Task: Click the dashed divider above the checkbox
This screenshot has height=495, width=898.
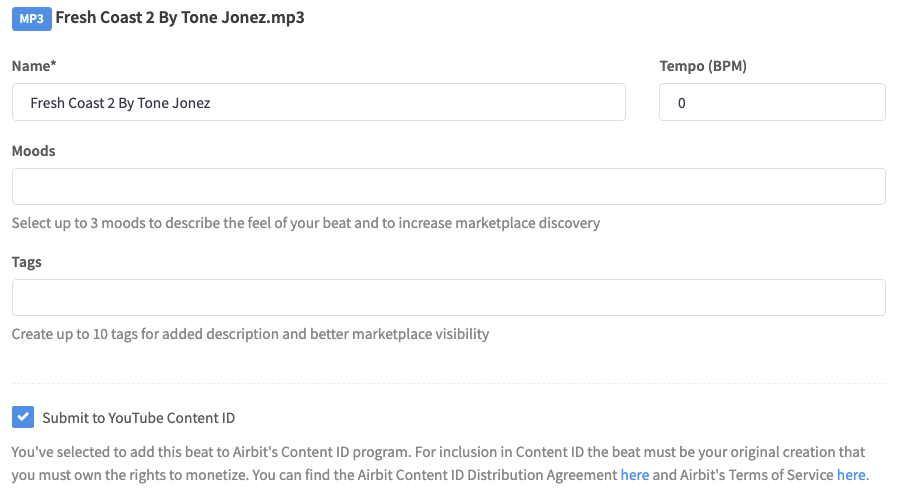Action: pos(448,383)
